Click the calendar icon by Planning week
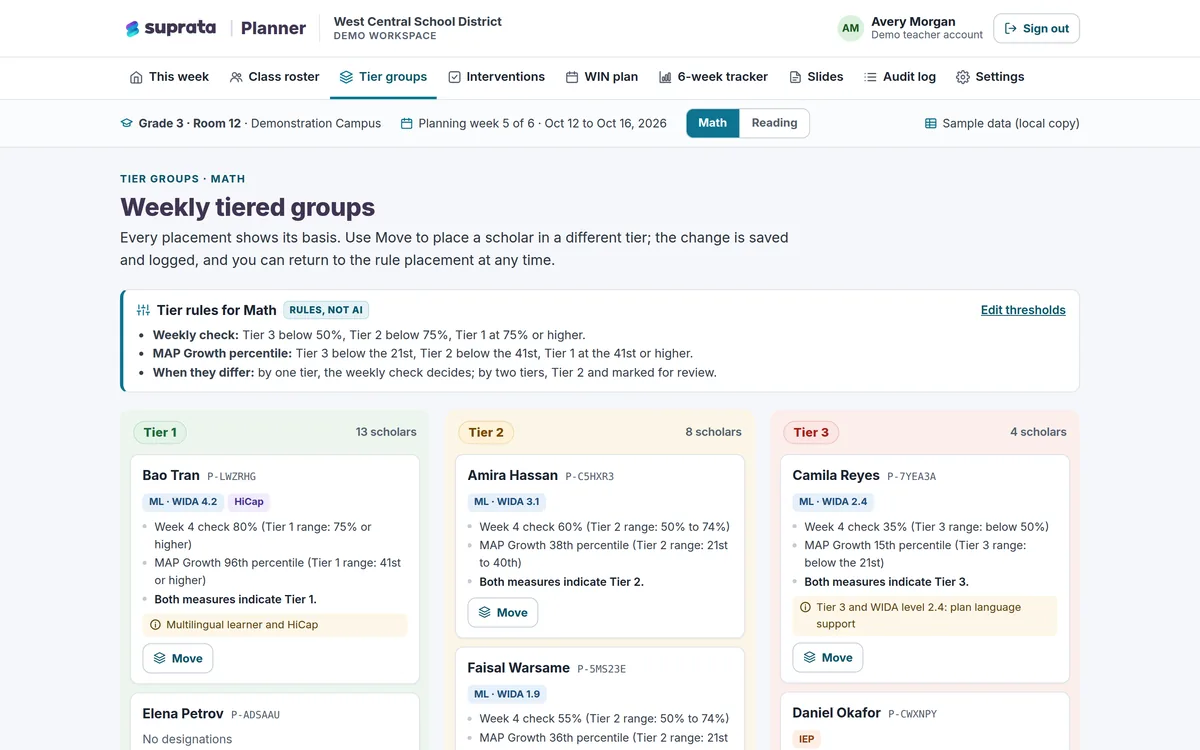Screen dimensions: 1200x750 click(407, 123)
